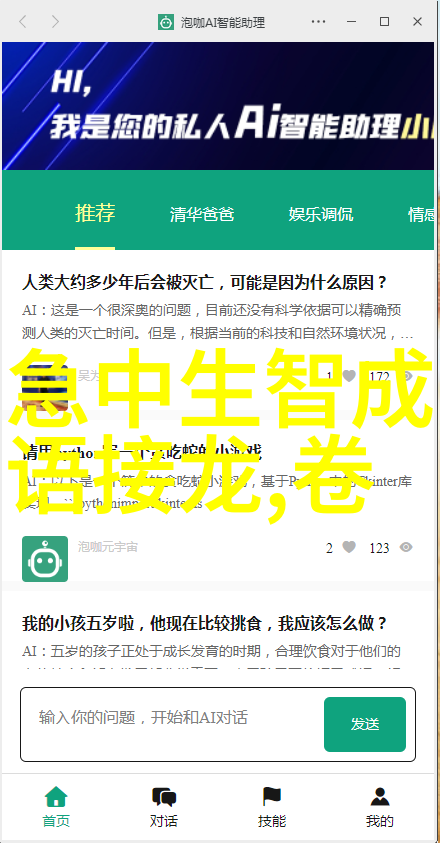Switch to the 清华爸爸 tab
Image resolution: width=440 pixels, height=843 pixels.
pos(202,214)
